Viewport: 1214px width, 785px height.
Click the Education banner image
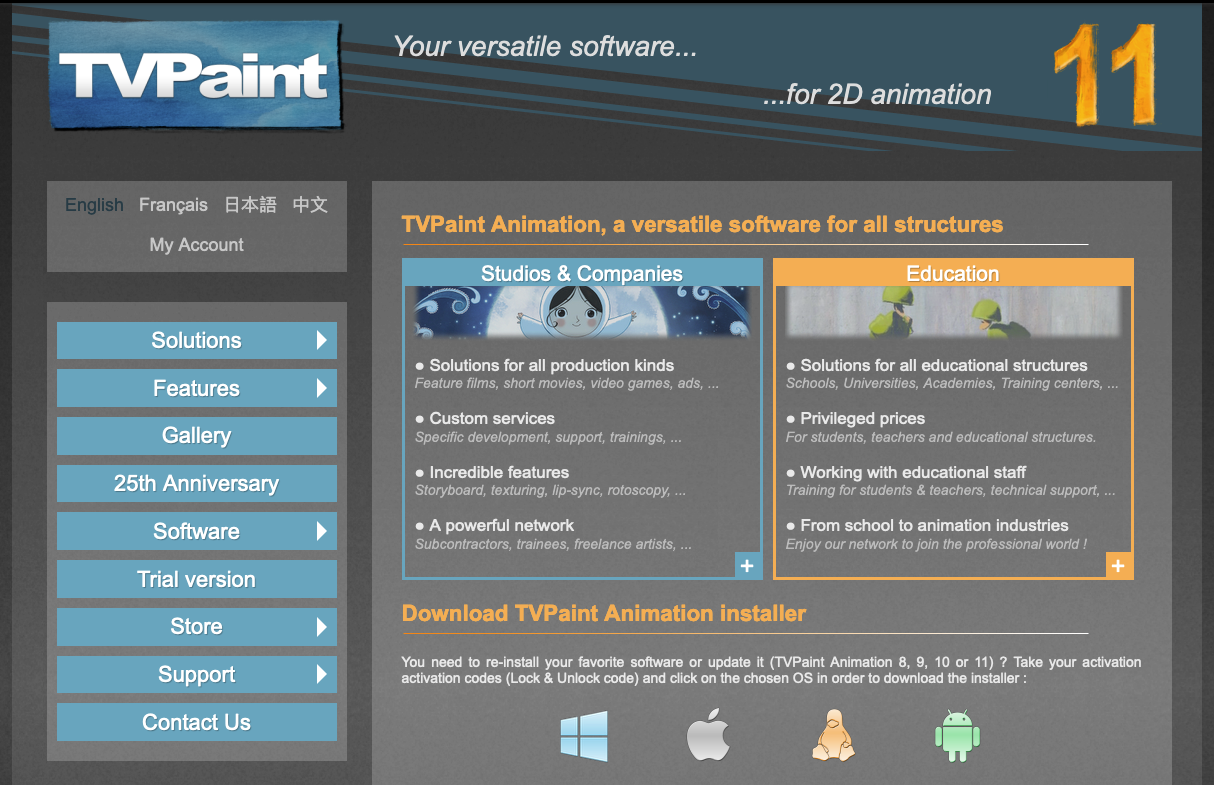953,312
